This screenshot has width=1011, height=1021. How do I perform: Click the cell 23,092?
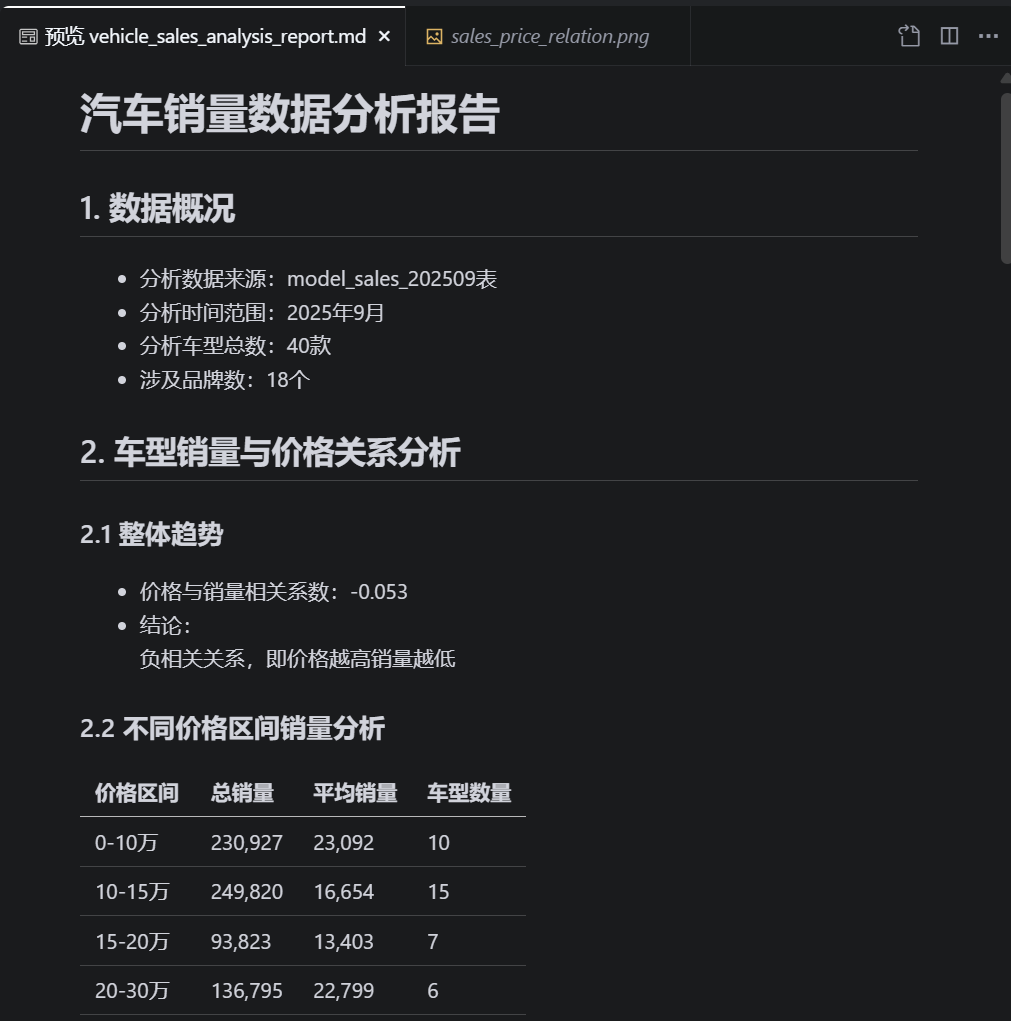coord(344,843)
